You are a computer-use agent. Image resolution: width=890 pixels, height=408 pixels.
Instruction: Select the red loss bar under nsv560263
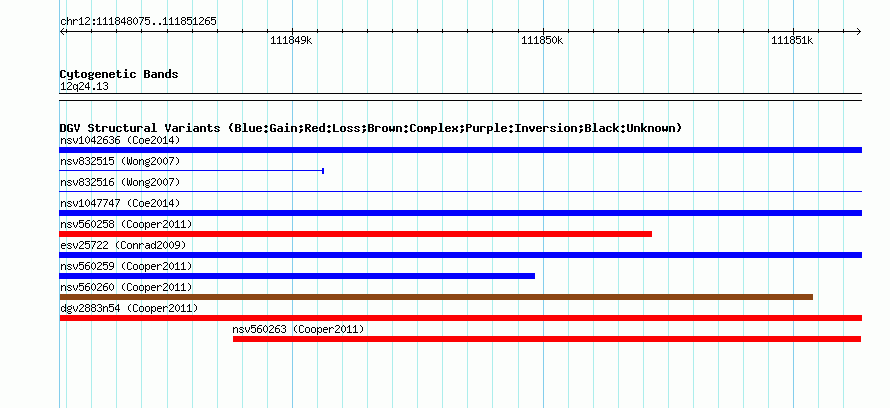pyautogui.click(x=547, y=339)
